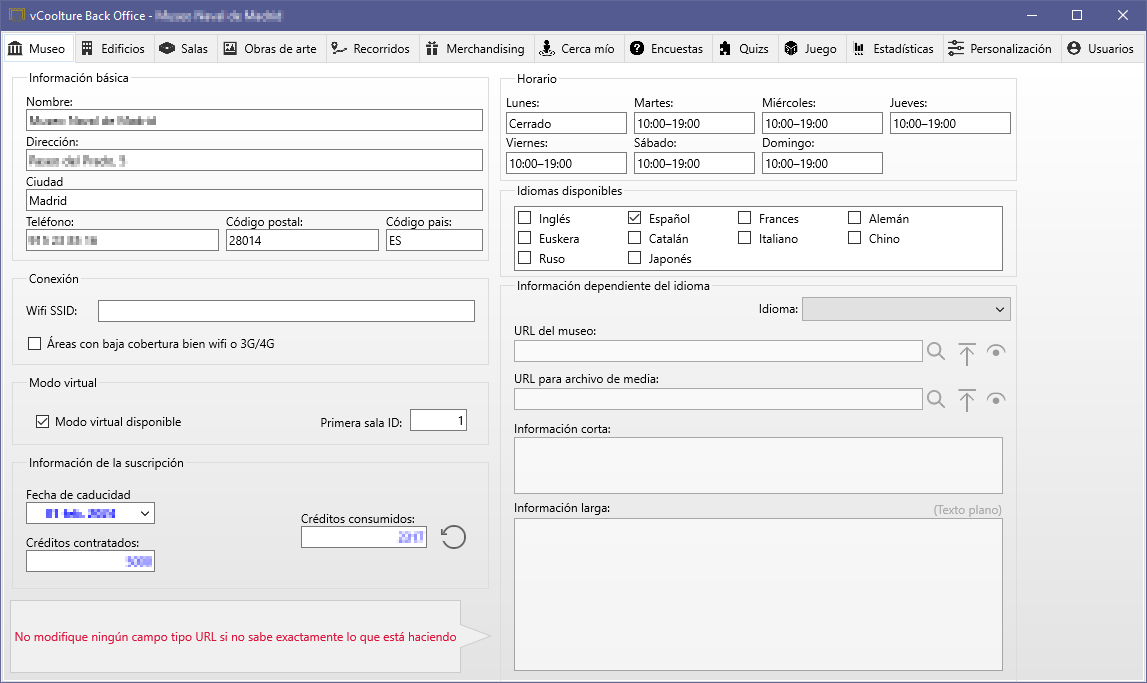This screenshot has width=1147, height=683.
Task: Open the Quizs tab
Action: (x=744, y=48)
